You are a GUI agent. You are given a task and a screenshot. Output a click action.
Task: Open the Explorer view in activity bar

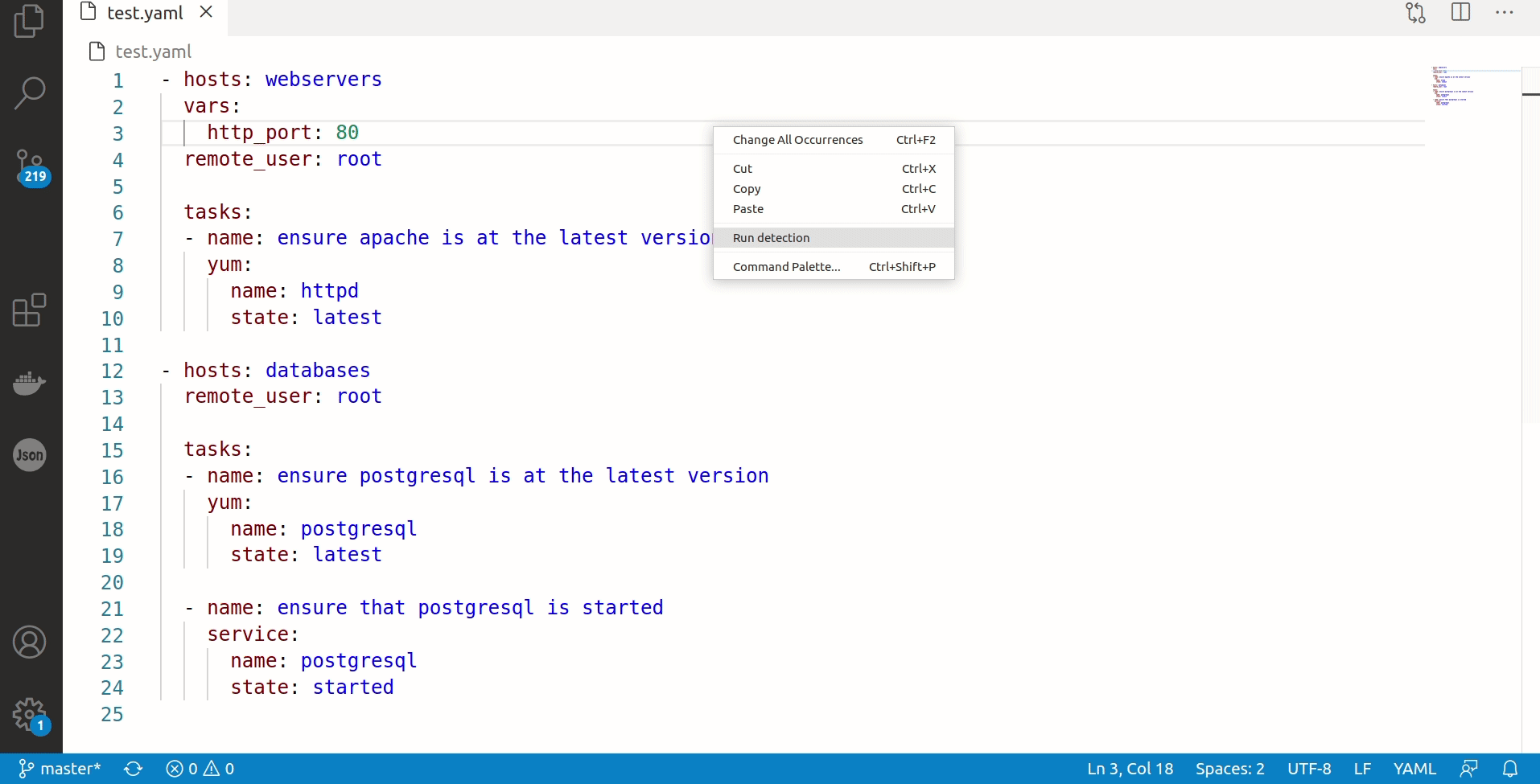30,21
